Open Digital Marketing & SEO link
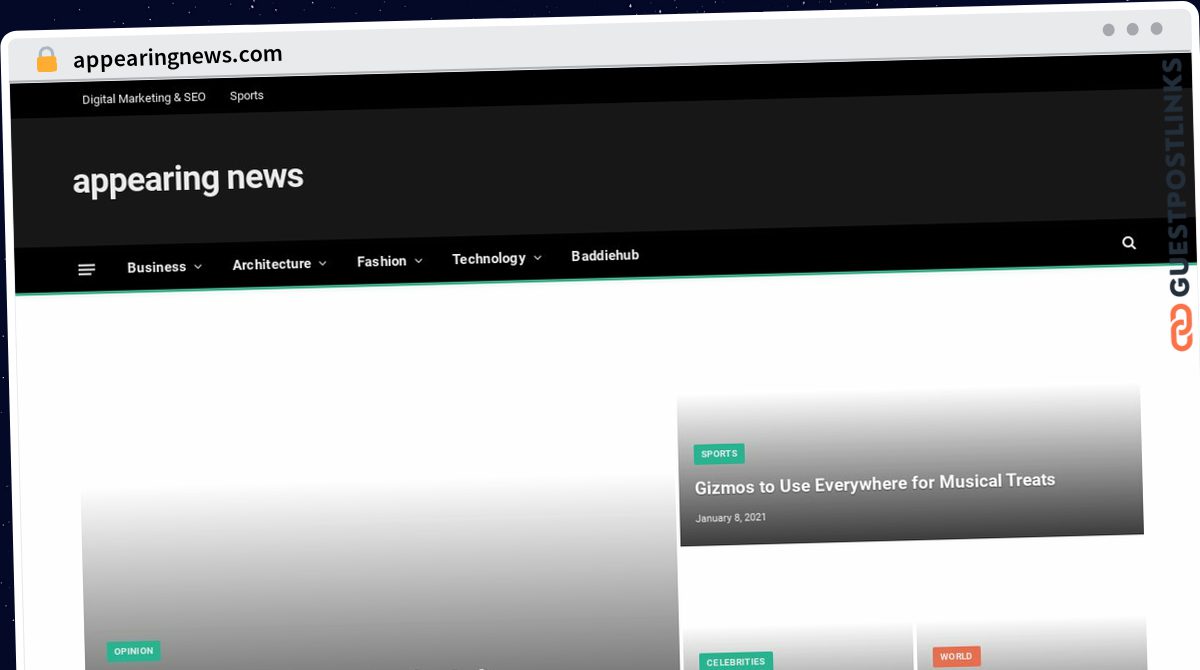 click(144, 98)
